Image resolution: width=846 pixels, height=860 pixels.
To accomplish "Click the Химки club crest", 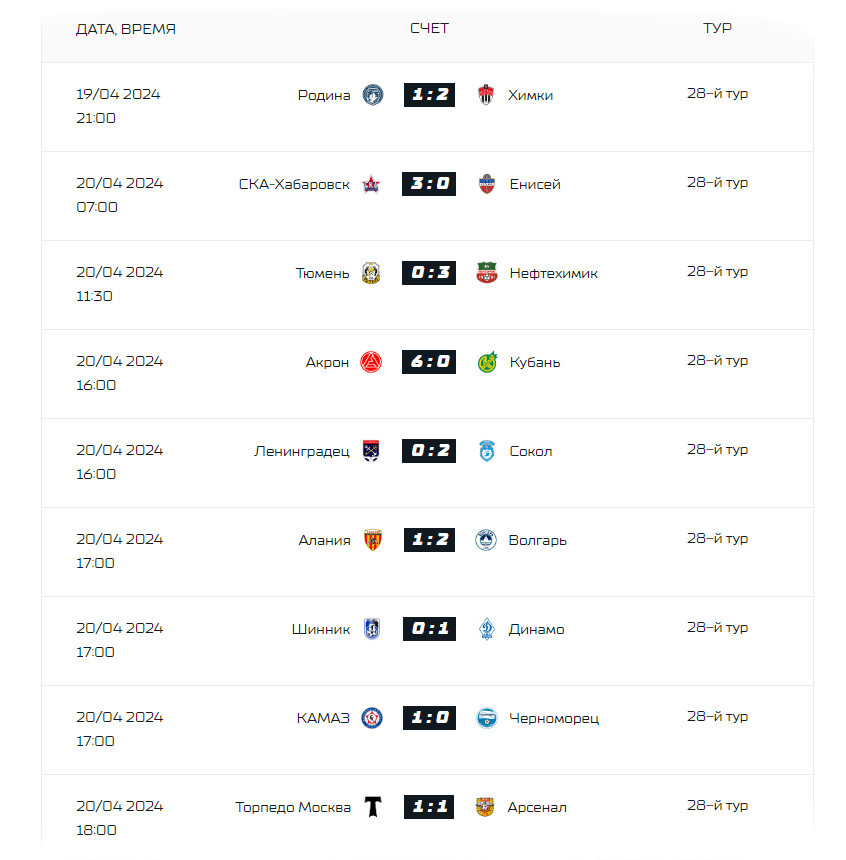I will coord(486,95).
